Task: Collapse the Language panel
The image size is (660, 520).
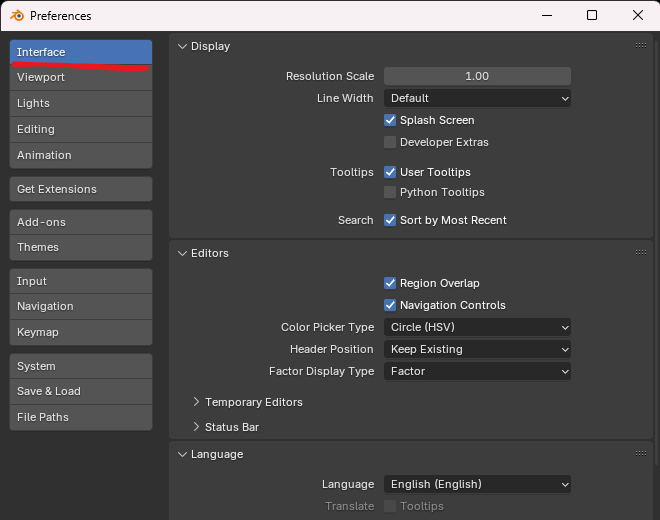Action: [182, 454]
